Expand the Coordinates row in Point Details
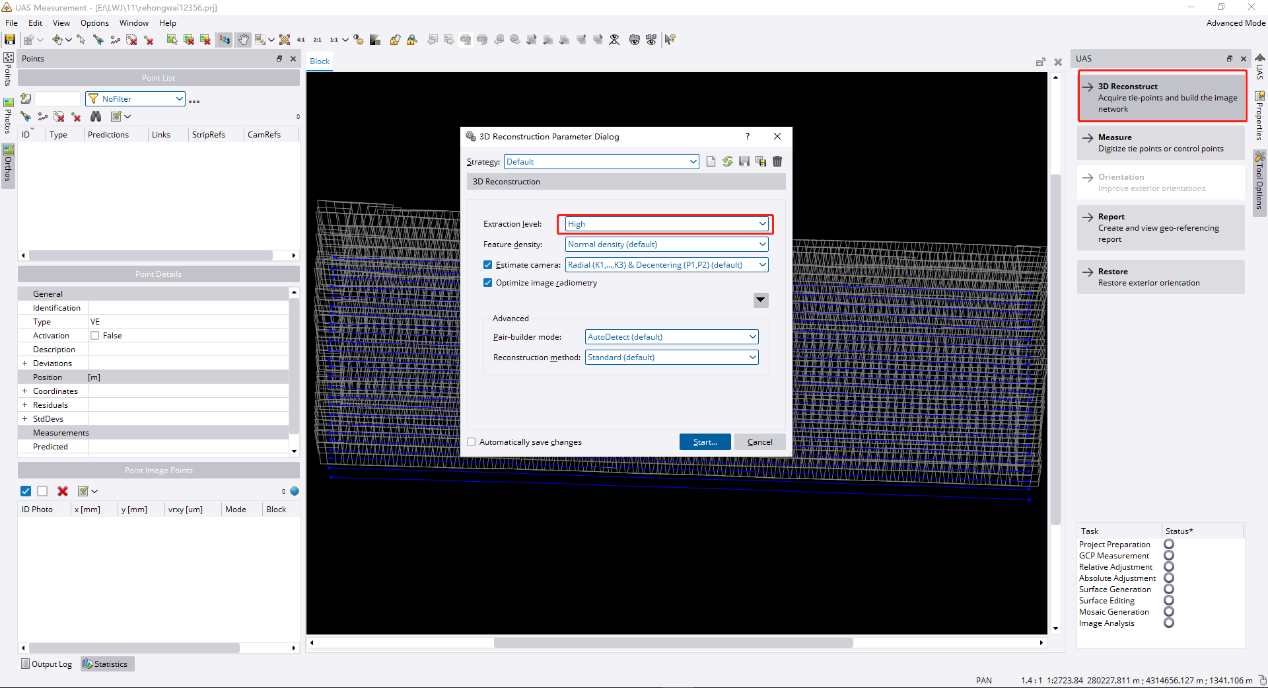Screen dimensions: 1268x688 point(25,391)
